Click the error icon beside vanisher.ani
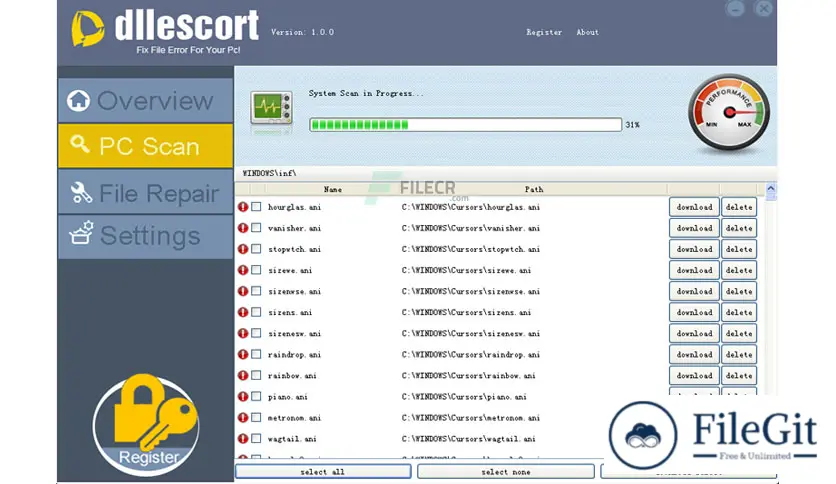The height and width of the screenshot is (484, 836). (x=243, y=228)
